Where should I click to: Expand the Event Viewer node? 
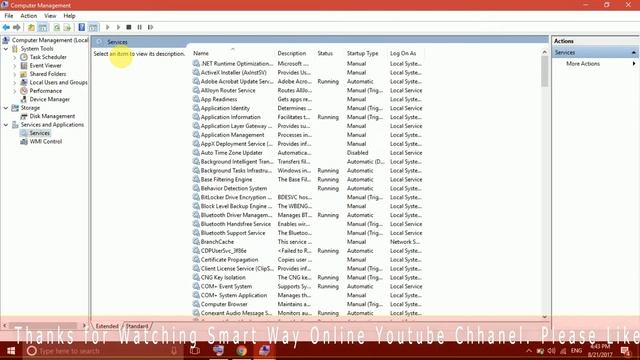point(15,66)
